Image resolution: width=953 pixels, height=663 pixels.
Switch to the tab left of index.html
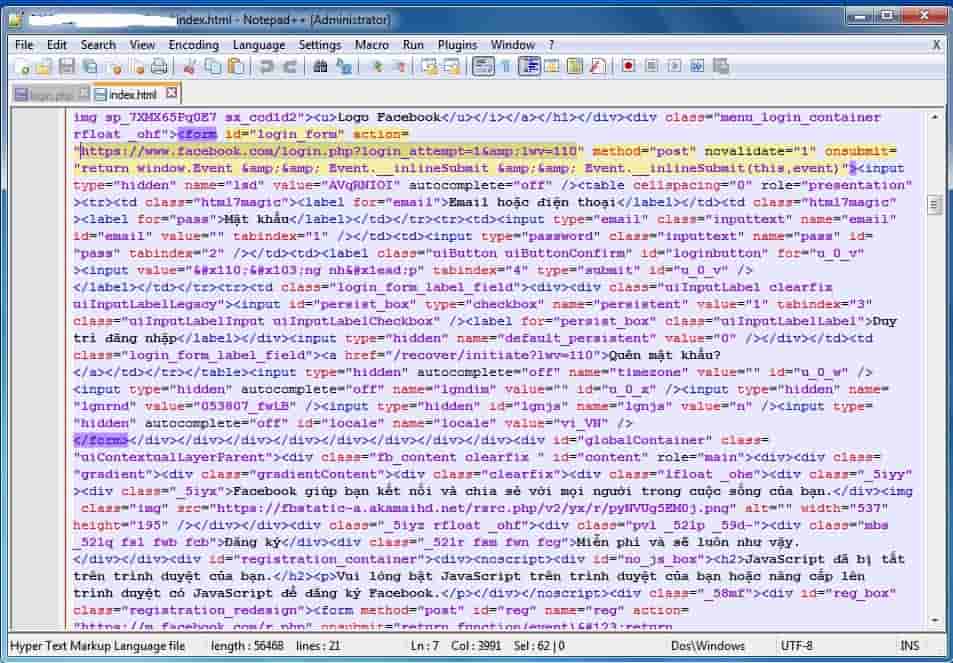tap(51, 94)
